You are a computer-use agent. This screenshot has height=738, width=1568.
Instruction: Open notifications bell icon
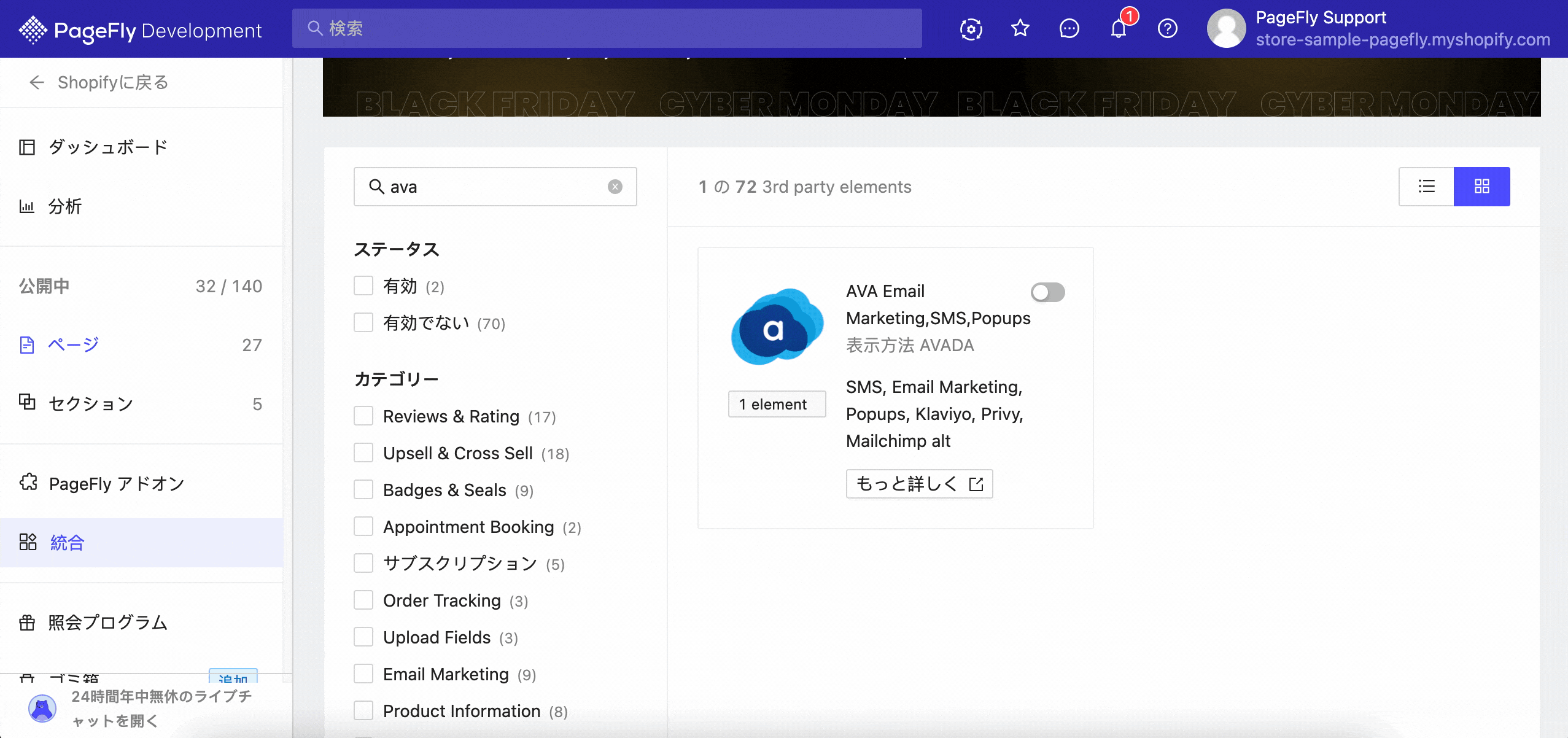pos(1119,29)
